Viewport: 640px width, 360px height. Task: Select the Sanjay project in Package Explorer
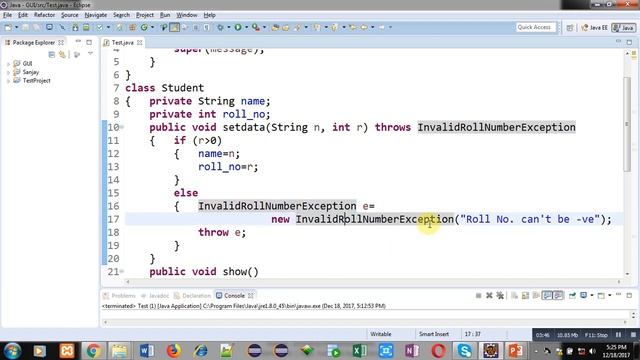coord(31,72)
